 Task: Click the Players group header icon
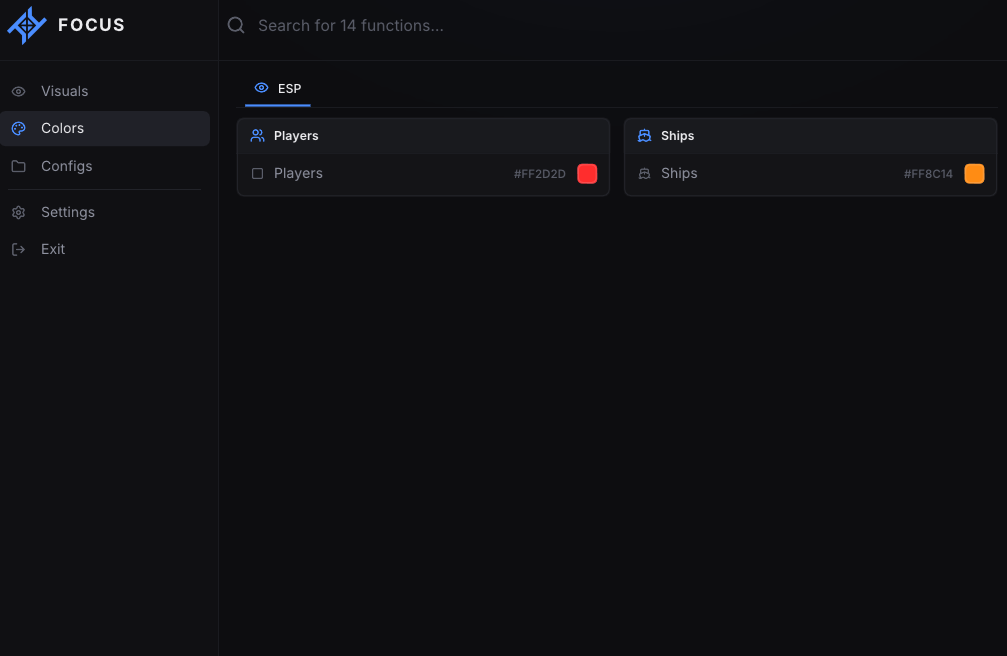[258, 136]
